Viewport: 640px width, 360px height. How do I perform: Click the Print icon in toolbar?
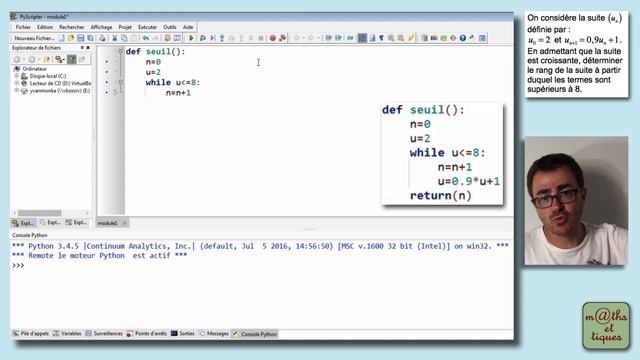click(x=102, y=38)
